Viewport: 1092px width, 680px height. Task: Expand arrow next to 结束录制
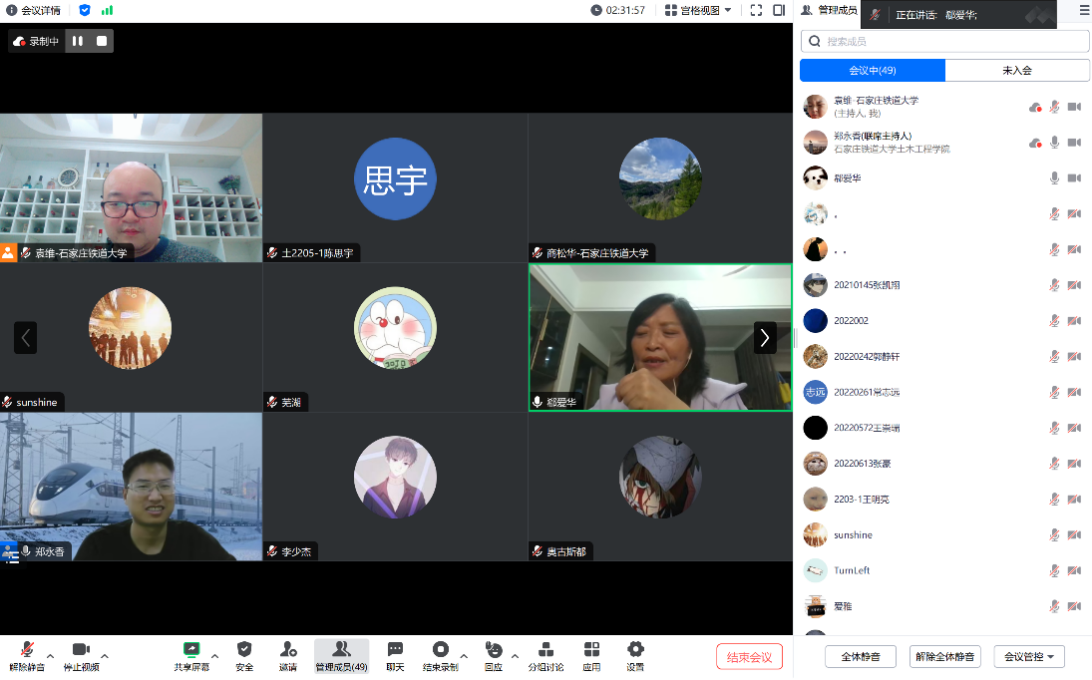[464, 657]
